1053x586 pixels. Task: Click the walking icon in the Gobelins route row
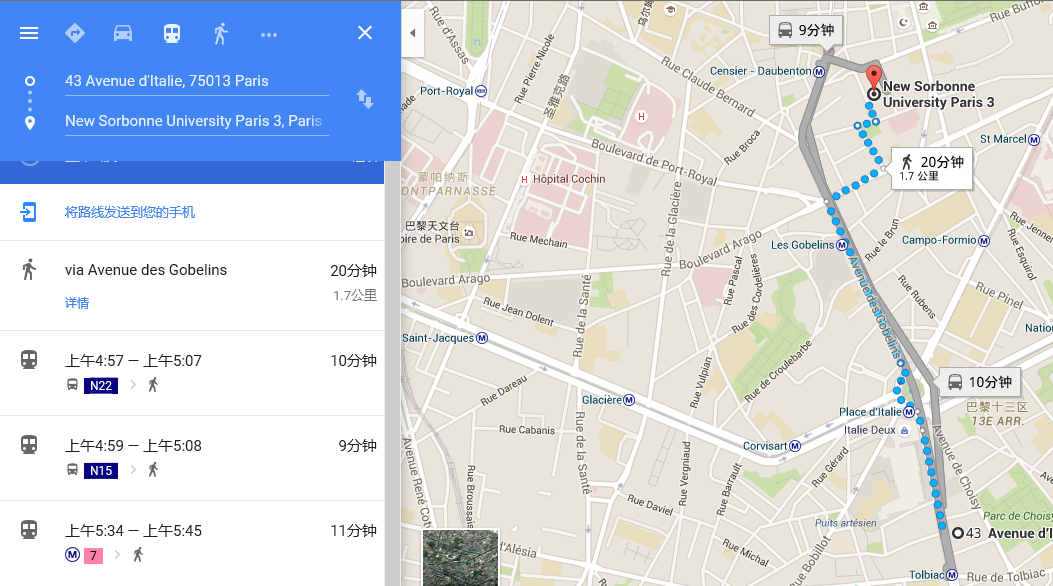pyautogui.click(x=28, y=269)
